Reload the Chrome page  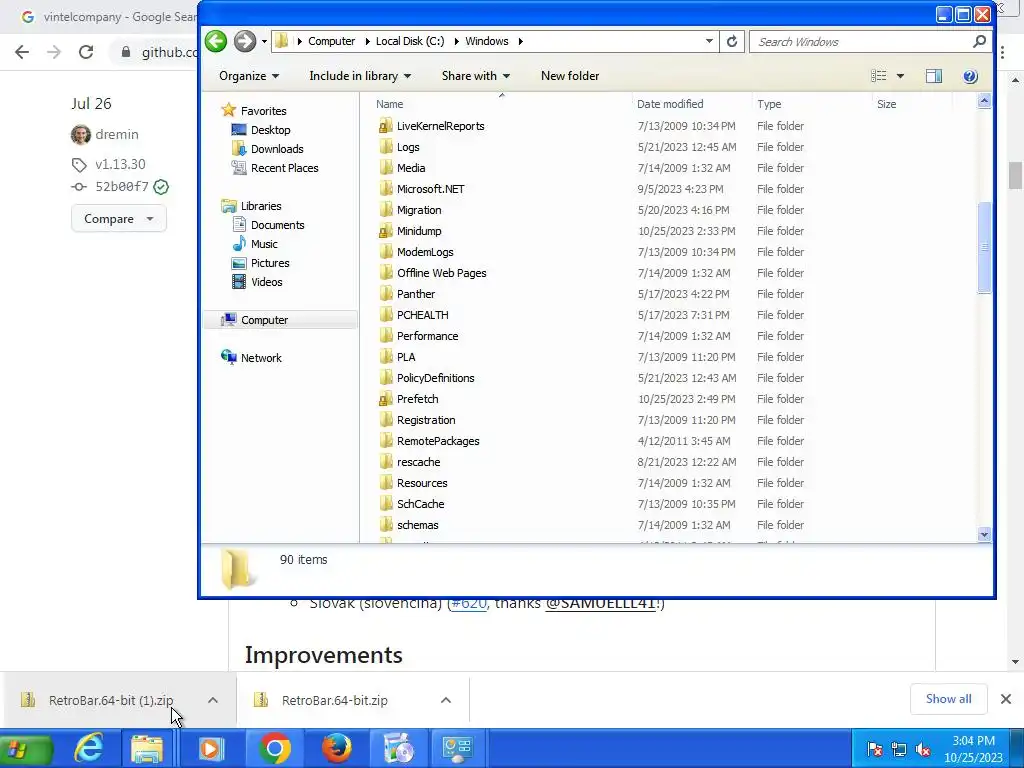86,52
